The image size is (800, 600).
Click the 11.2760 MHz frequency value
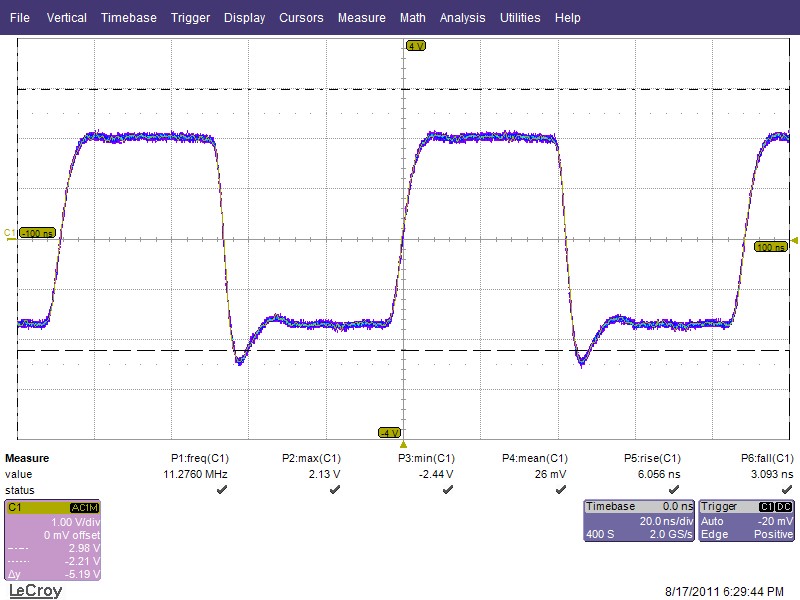pos(195,474)
